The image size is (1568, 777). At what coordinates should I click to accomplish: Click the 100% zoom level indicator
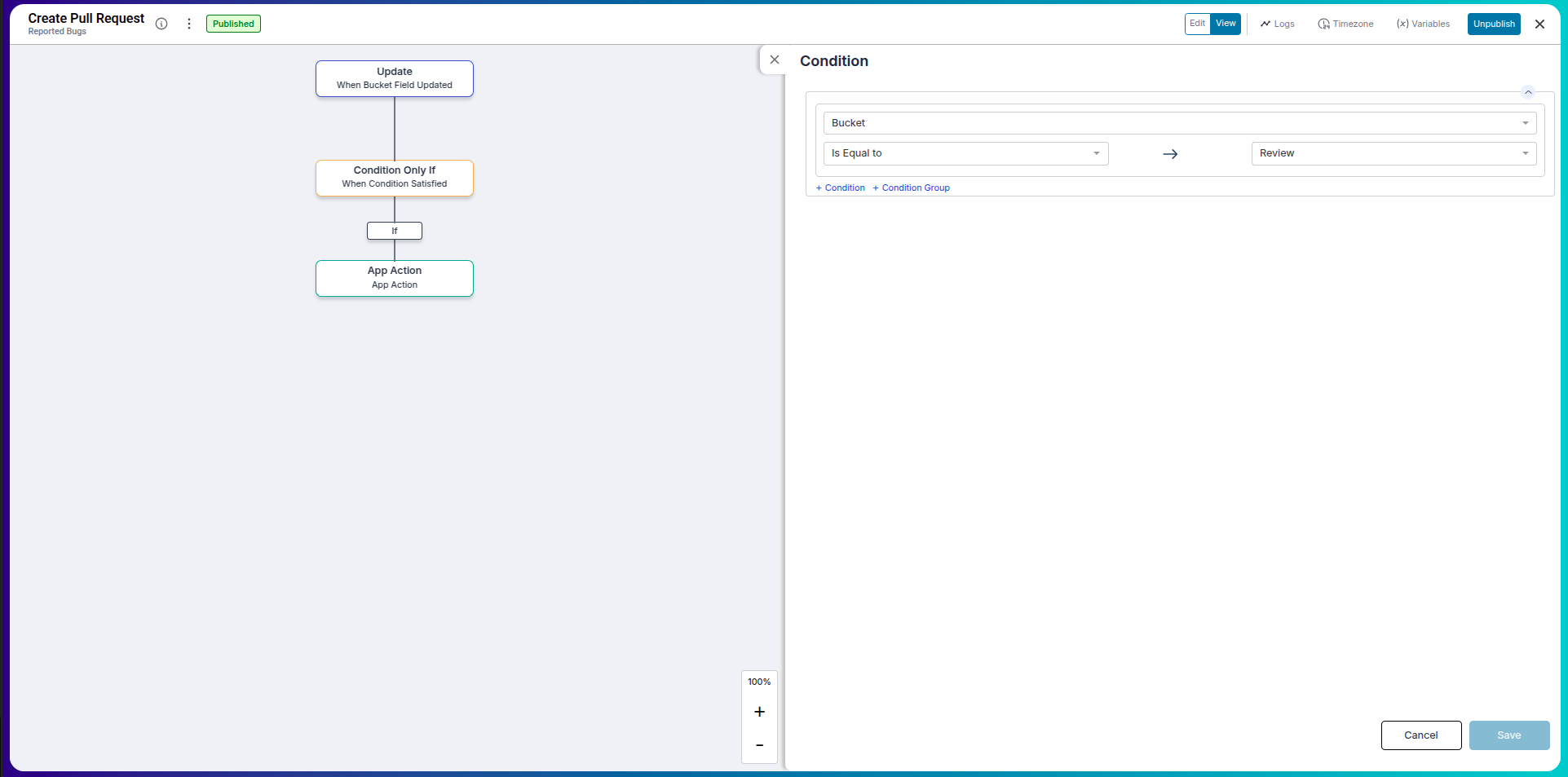(759, 682)
